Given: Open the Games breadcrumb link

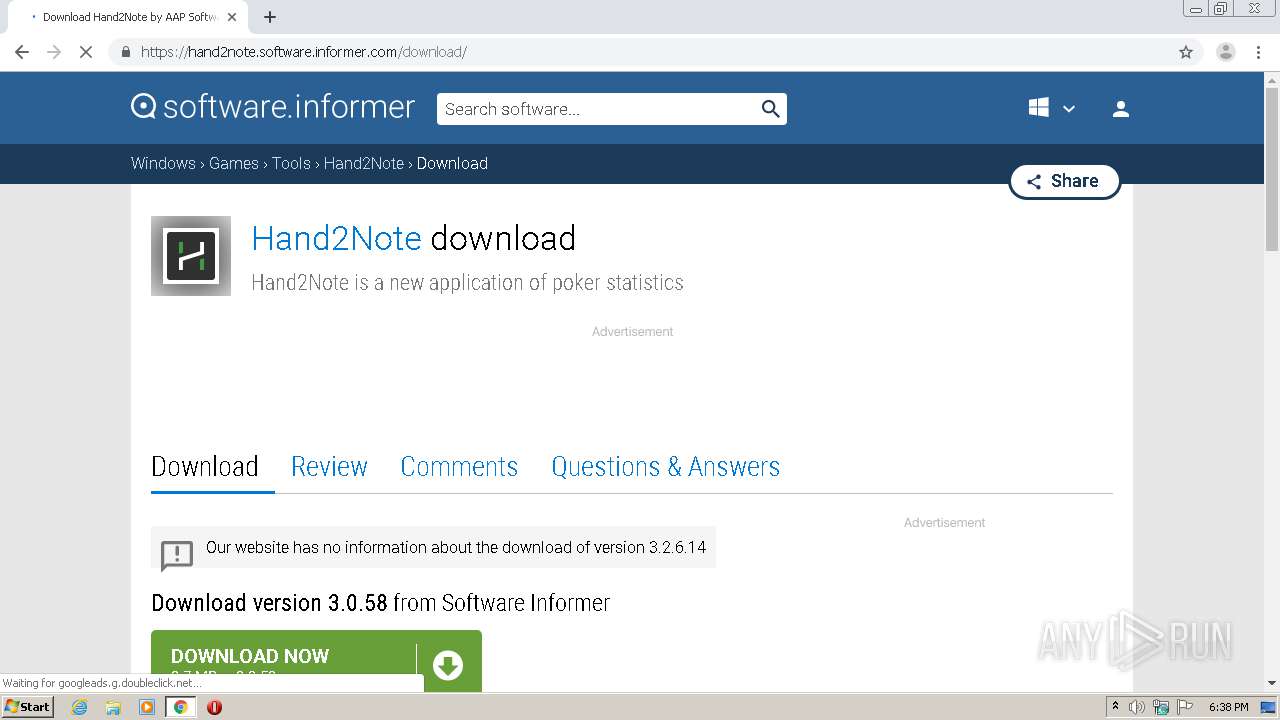Looking at the screenshot, I should pyautogui.click(x=234, y=163).
